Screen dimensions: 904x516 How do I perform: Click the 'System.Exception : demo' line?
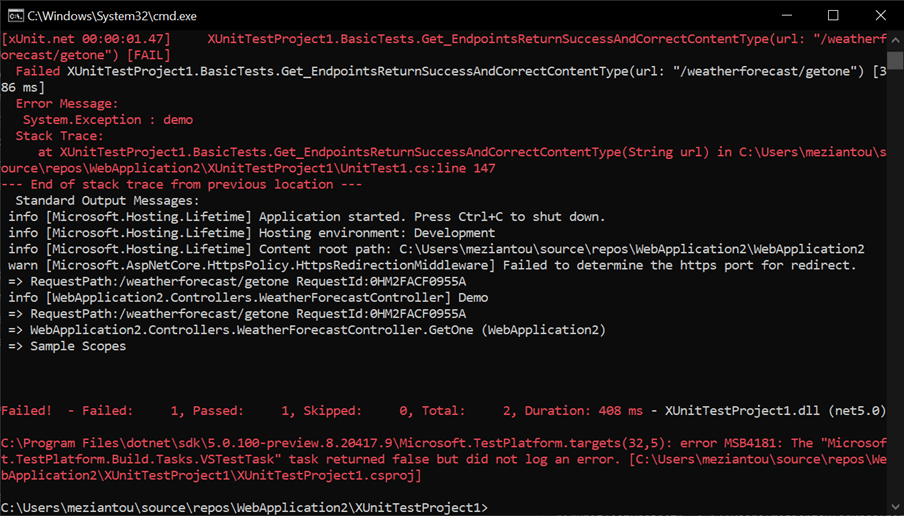coord(108,120)
